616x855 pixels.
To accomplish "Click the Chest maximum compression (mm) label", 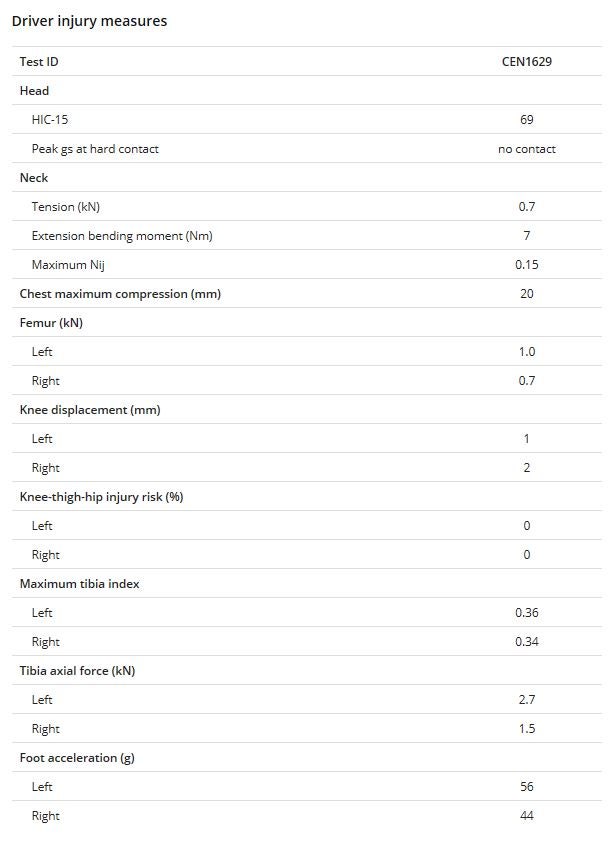I will coord(120,294).
